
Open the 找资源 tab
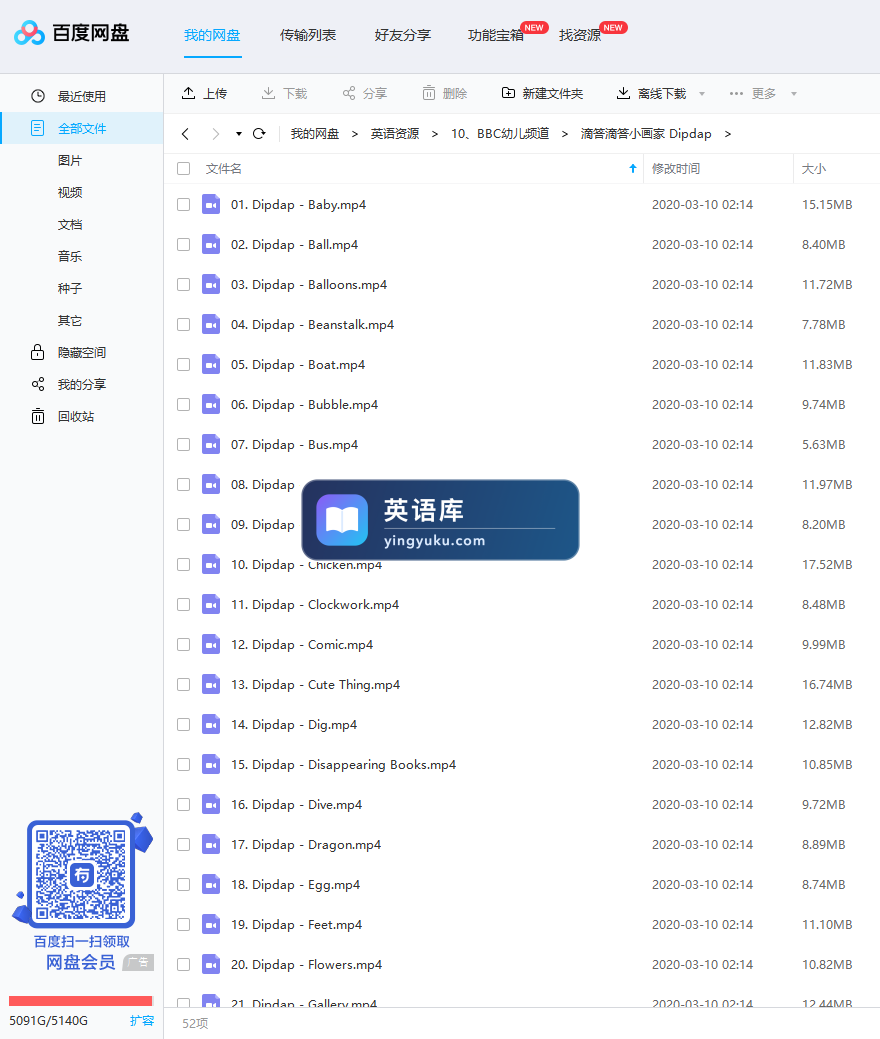(x=580, y=35)
